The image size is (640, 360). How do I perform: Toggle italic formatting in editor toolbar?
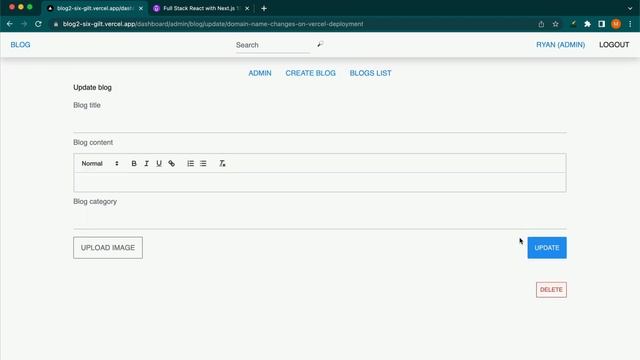click(x=146, y=164)
